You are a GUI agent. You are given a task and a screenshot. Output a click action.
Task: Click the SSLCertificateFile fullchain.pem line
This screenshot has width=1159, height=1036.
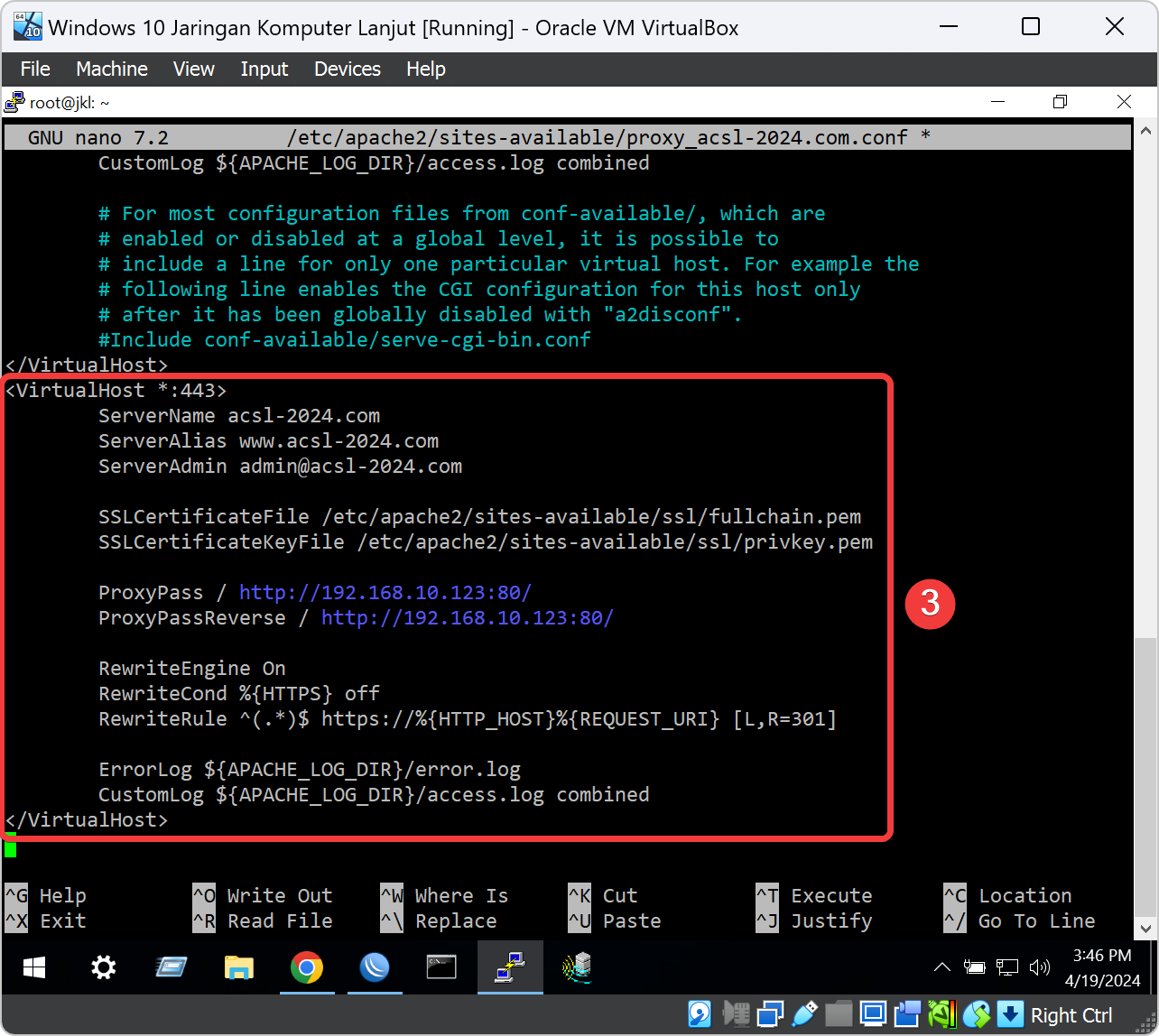pos(480,517)
